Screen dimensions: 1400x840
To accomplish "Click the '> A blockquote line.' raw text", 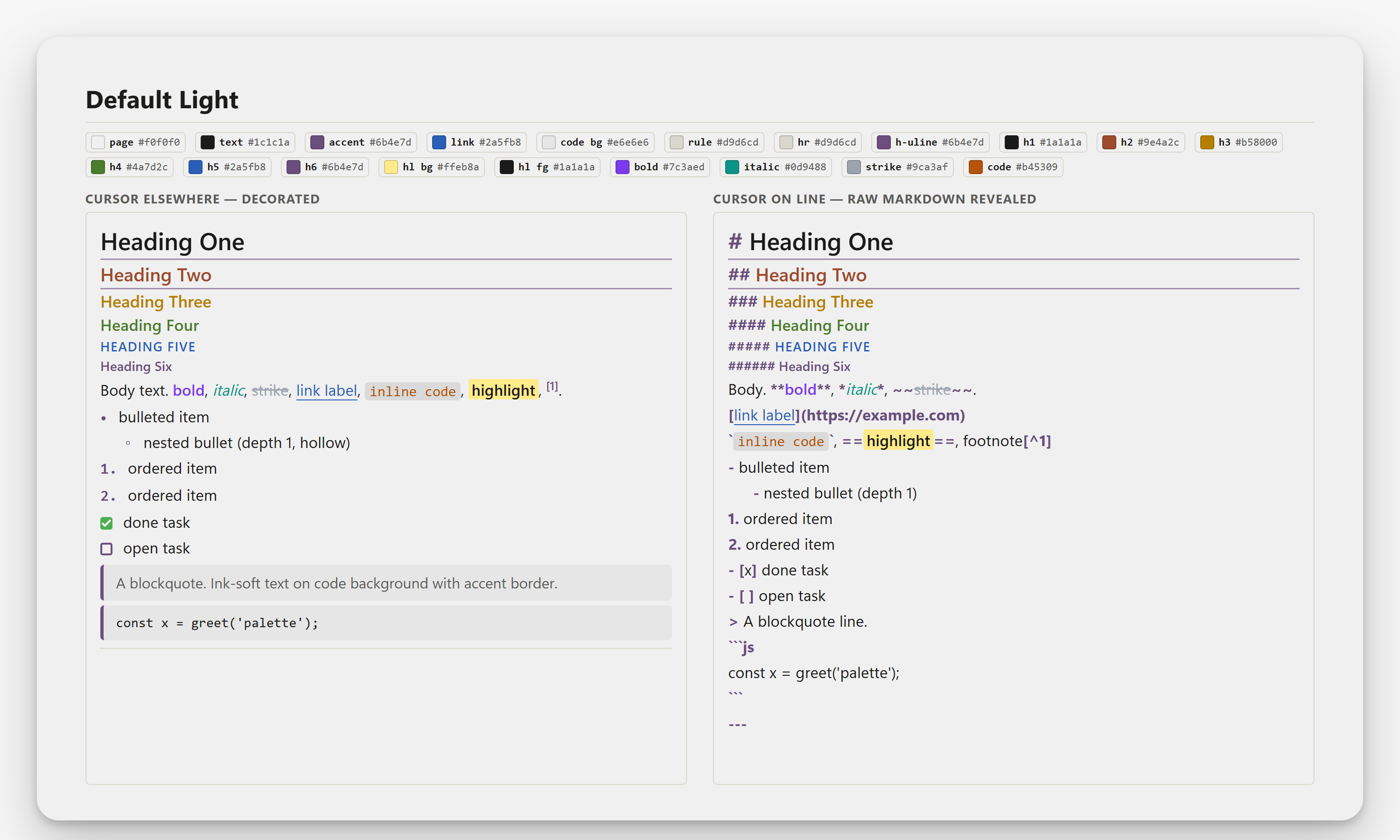I will pos(798,622).
